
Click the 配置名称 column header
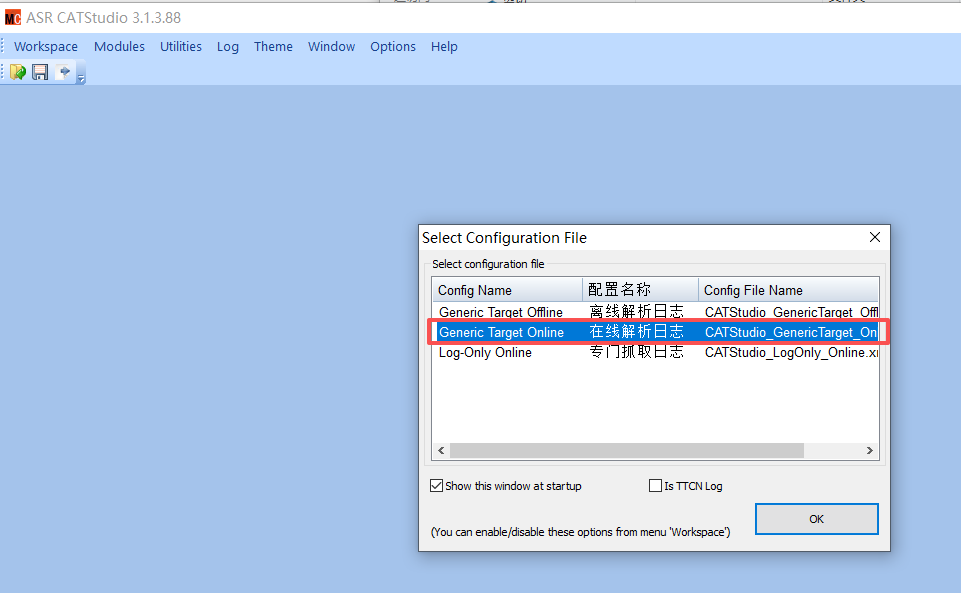[x=640, y=290]
